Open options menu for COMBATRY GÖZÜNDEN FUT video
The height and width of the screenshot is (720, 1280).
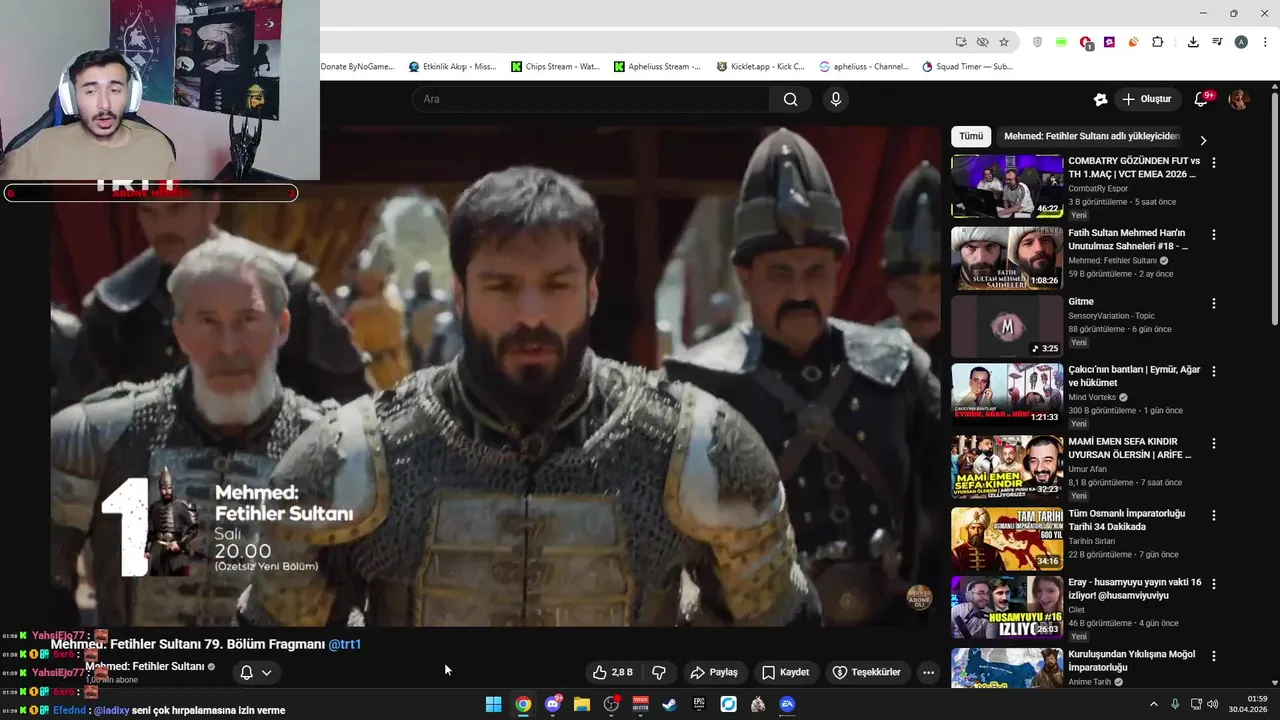(x=1214, y=162)
